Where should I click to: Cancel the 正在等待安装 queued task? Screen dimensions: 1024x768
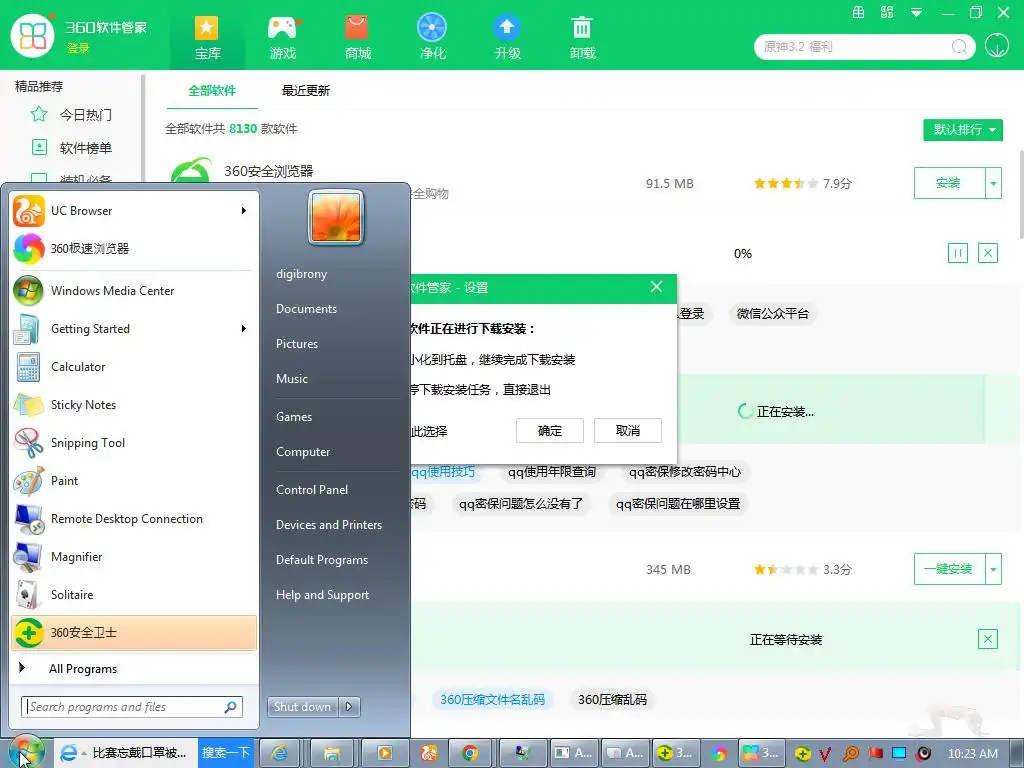[x=987, y=639]
